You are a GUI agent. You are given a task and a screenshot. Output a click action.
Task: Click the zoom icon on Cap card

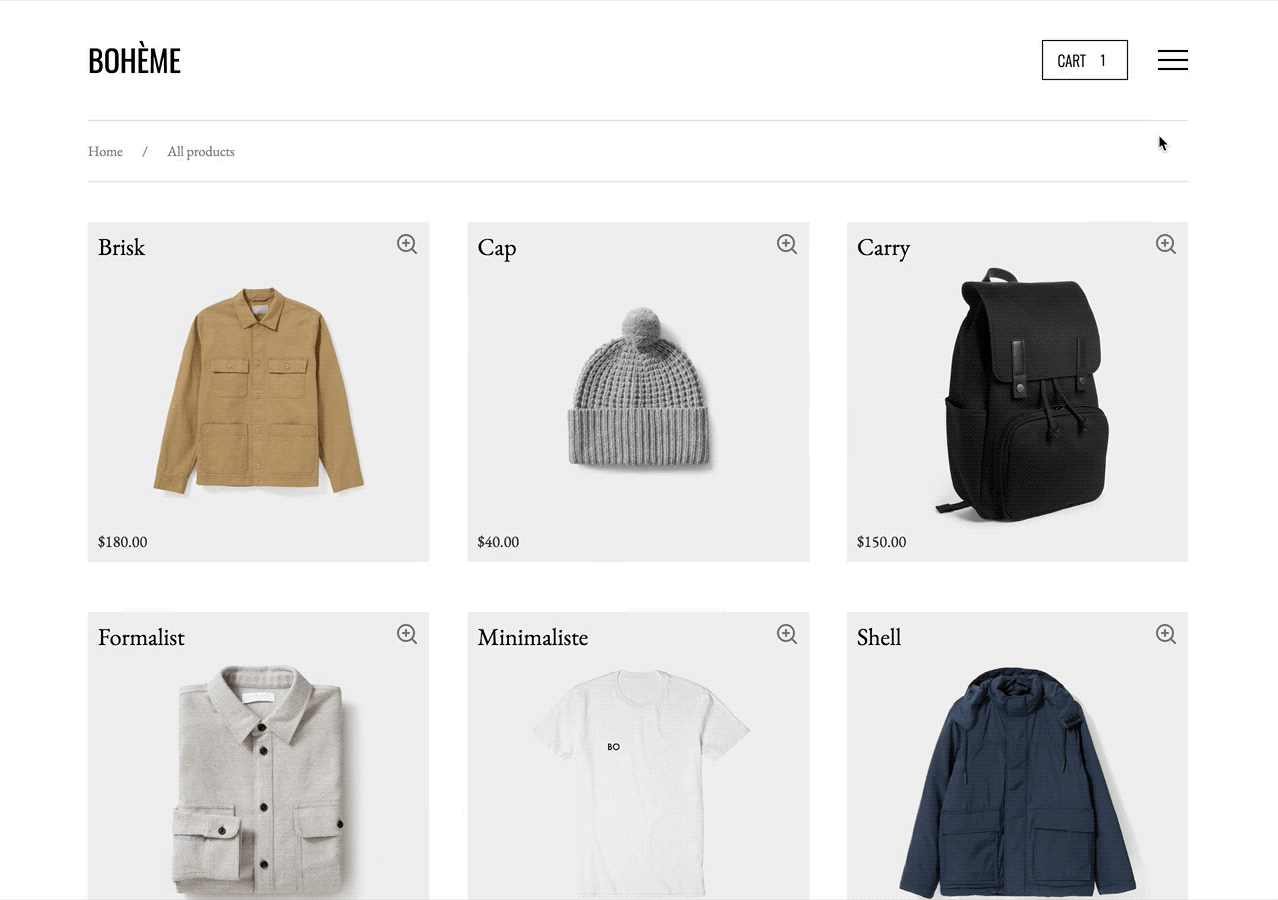coord(787,244)
